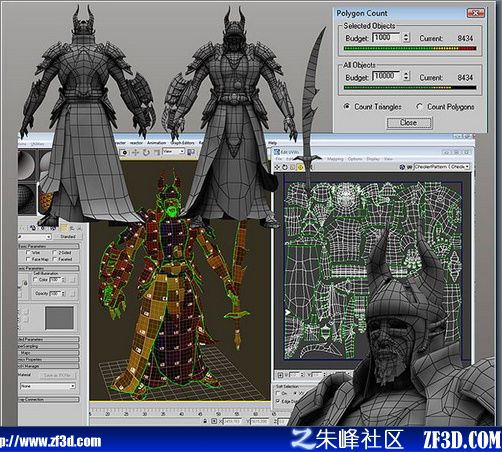Select the Count Polygons radio button
Viewport: 502px width, 452px height.
(x=419, y=107)
